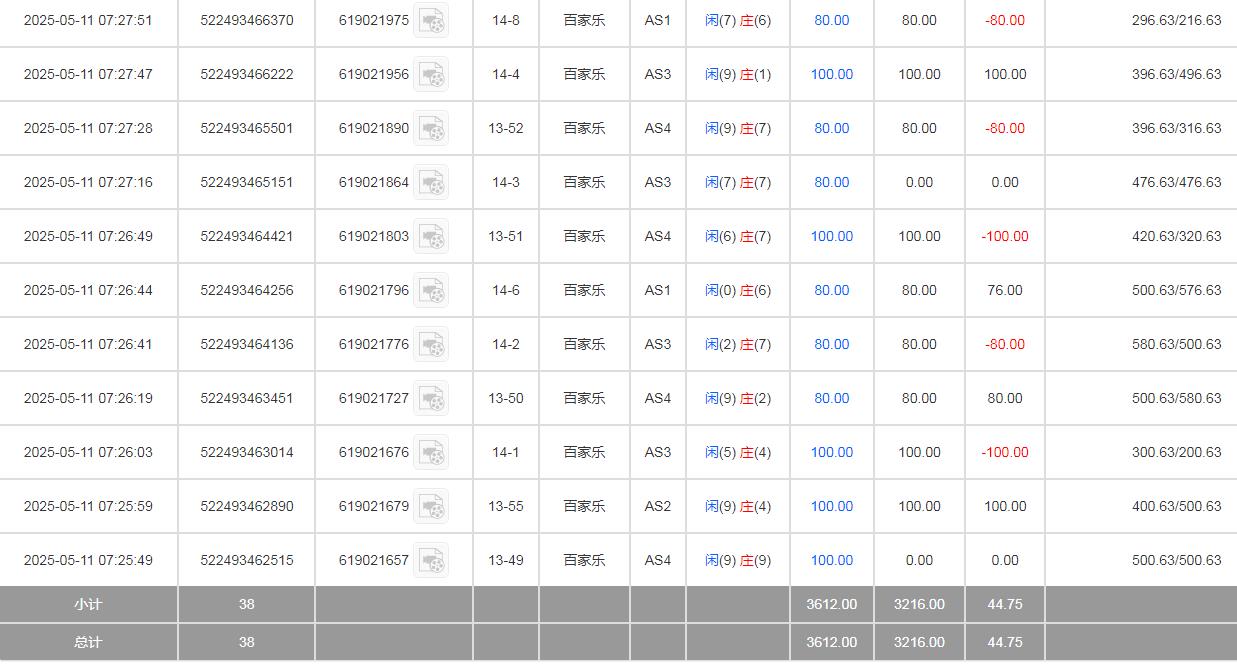Open the replay icon for round 619021803
1237x664 pixels.
(x=432, y=236)
